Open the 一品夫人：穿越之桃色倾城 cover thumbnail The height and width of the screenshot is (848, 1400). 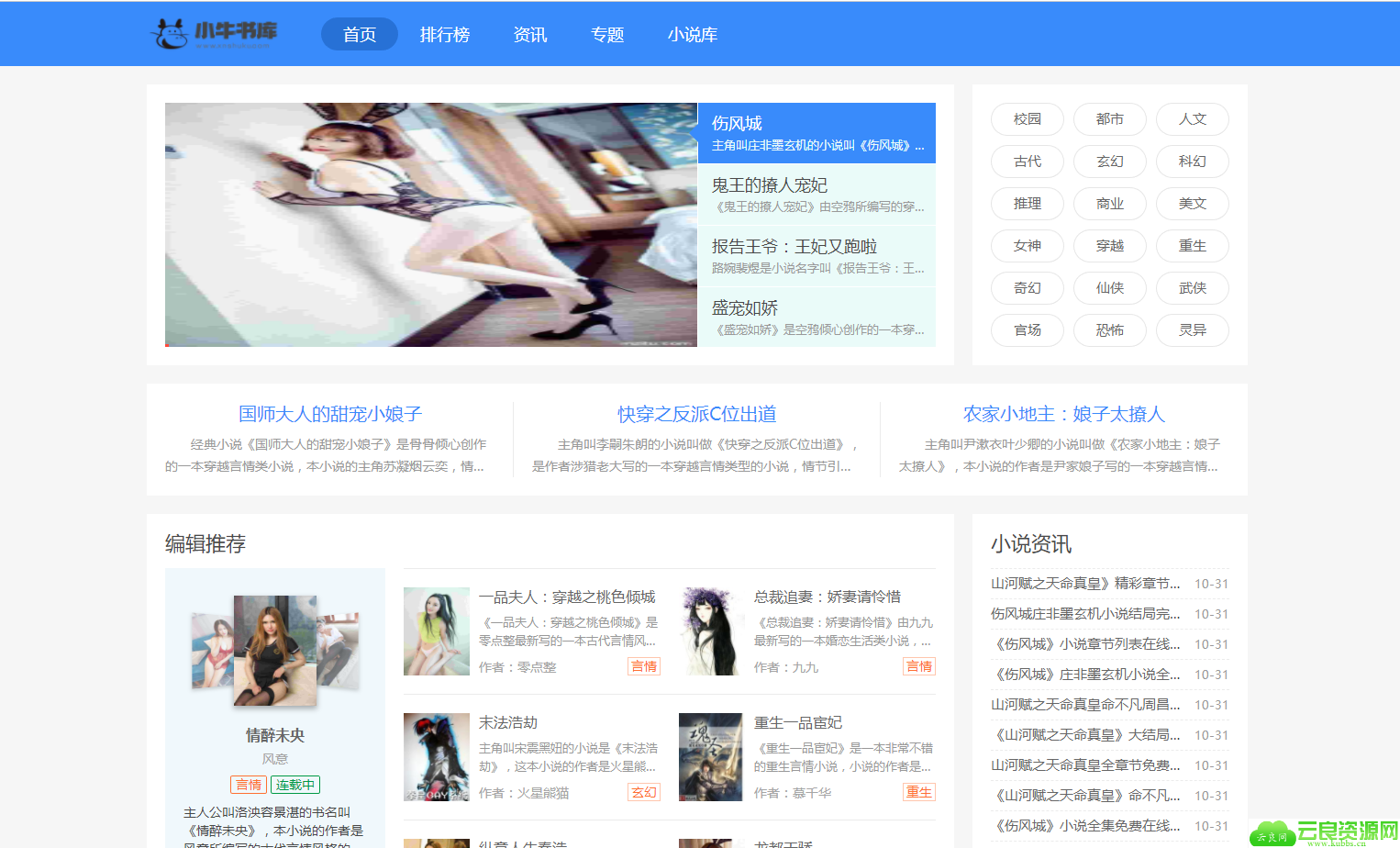pos(437,631)
